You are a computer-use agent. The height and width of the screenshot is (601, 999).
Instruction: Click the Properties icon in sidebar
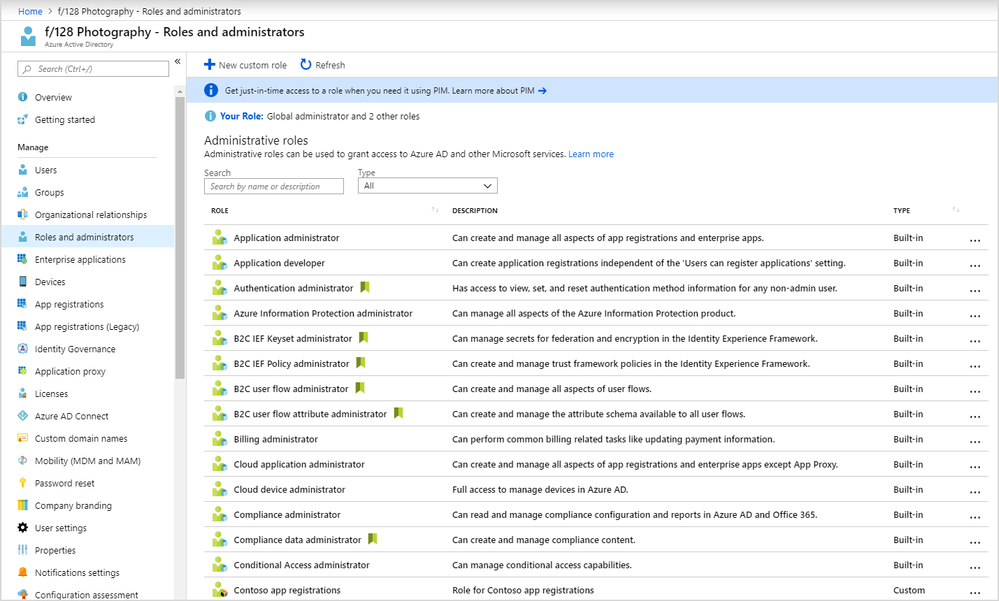pyautogui.click(x=23, y=549)
